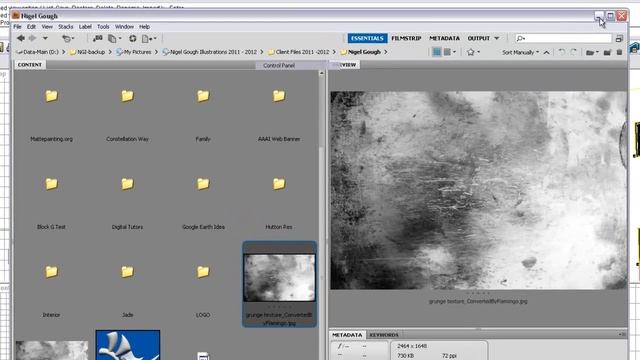Open thumbnail quality options dropdown
The width and height of the screenshot is (640, 360).
450,52
